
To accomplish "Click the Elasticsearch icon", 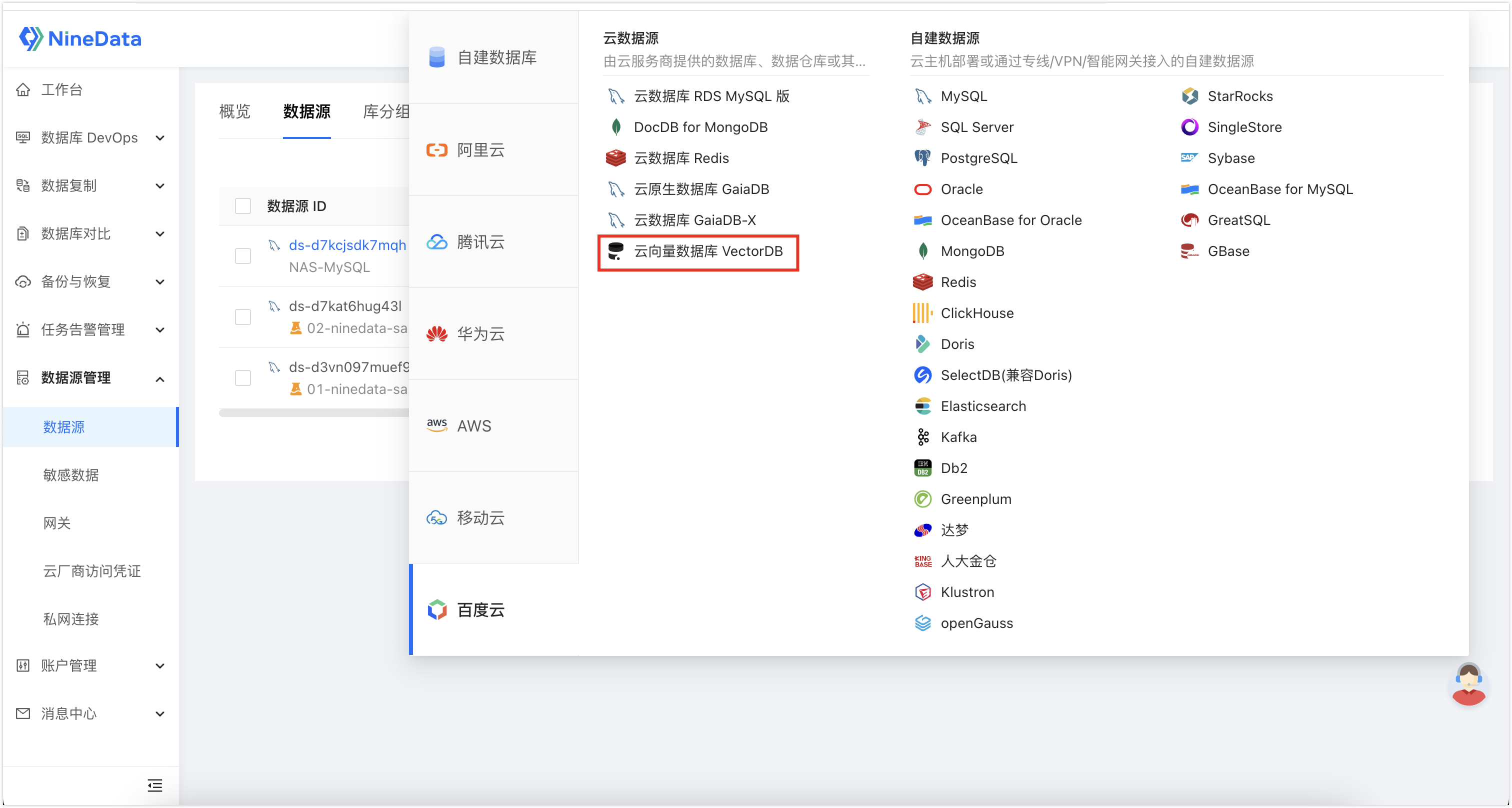I will pyautogui.click(x=922, y=406).
